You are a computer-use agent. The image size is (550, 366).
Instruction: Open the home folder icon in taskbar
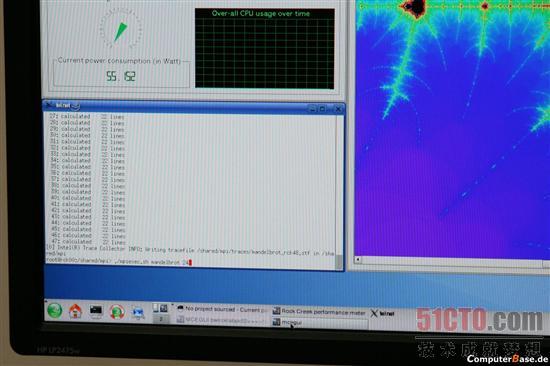(x=75, y=311)
